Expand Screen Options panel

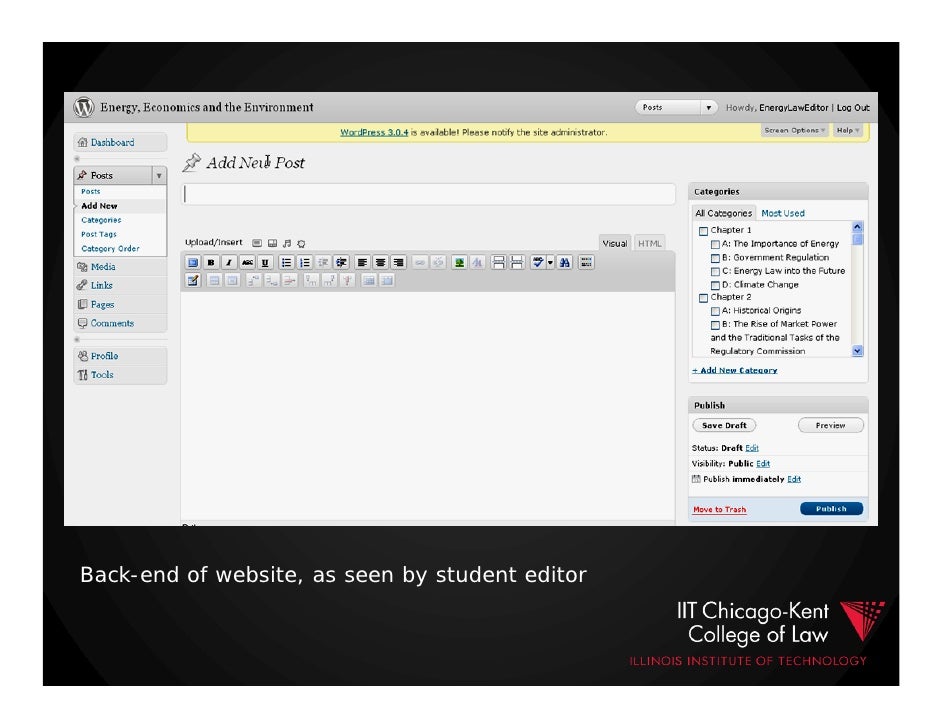(x=795, y=130)
